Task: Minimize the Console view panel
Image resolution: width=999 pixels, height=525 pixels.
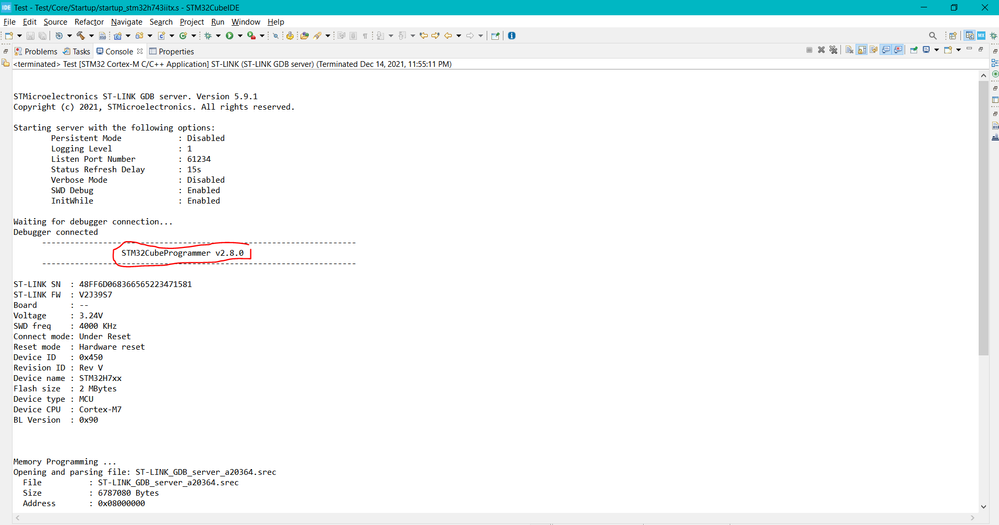Action: point(969,48)
